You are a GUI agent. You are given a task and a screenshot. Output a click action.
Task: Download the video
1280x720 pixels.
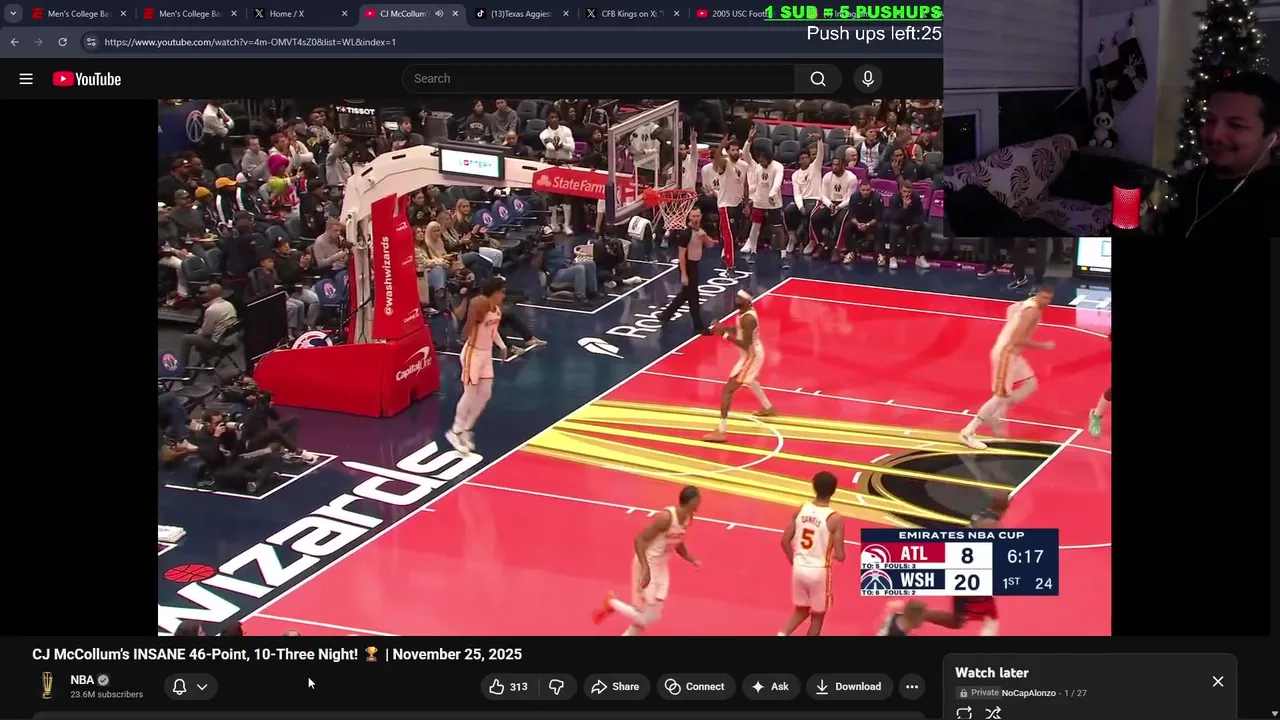[849, 686]
